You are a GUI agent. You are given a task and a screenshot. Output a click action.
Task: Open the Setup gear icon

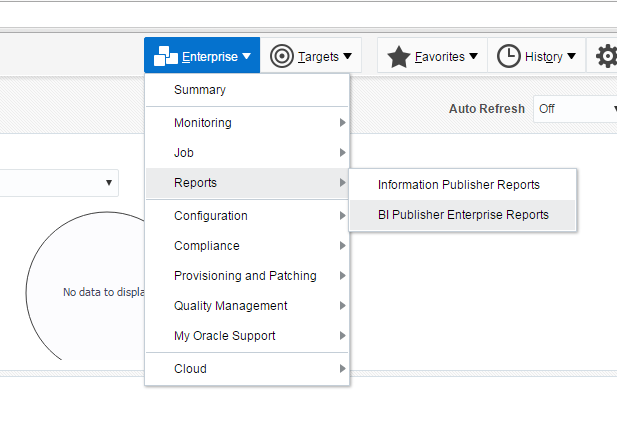[x=606, y=56]
